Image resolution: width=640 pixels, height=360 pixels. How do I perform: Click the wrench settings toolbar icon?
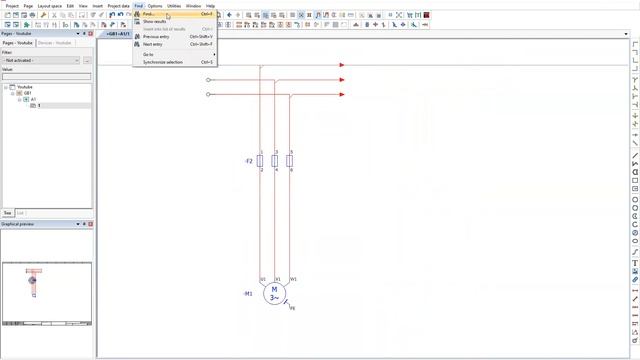tap(43, 15)
